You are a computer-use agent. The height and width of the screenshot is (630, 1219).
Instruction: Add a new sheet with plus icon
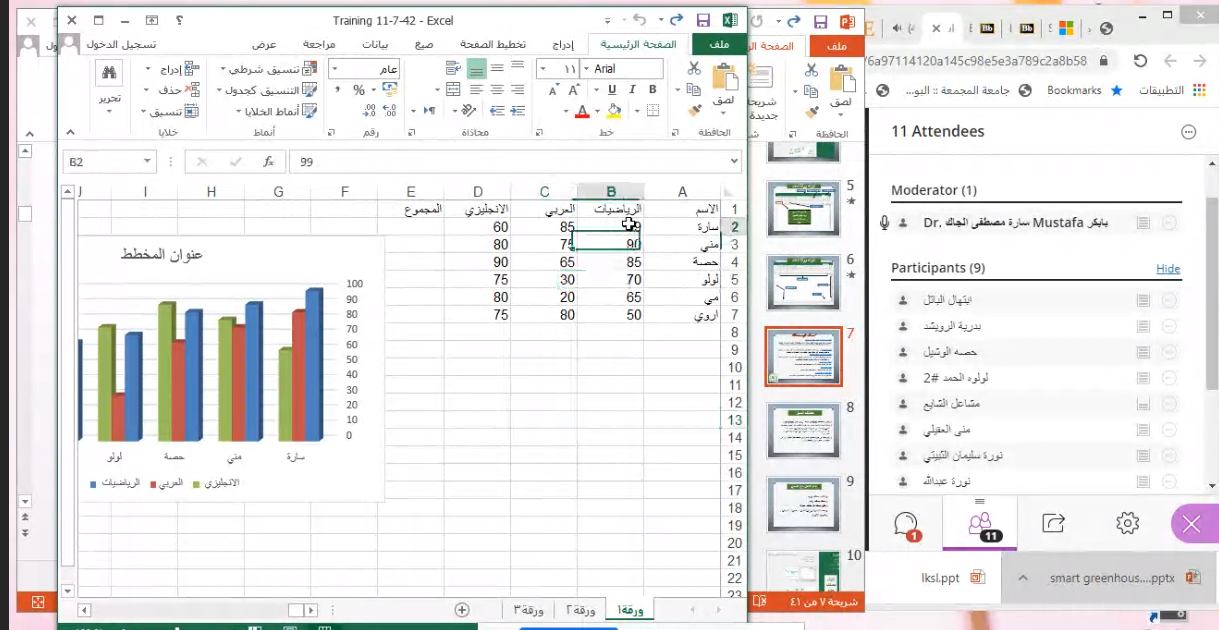pyautogui.click(x=462, y=609)
